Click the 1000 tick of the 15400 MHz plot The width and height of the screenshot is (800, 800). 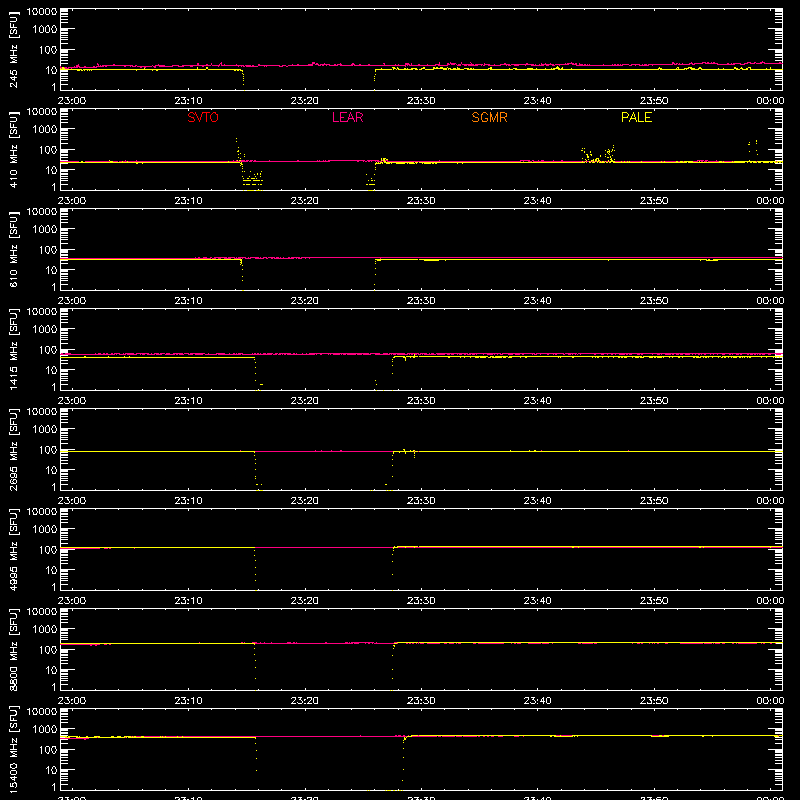point(45,730)
